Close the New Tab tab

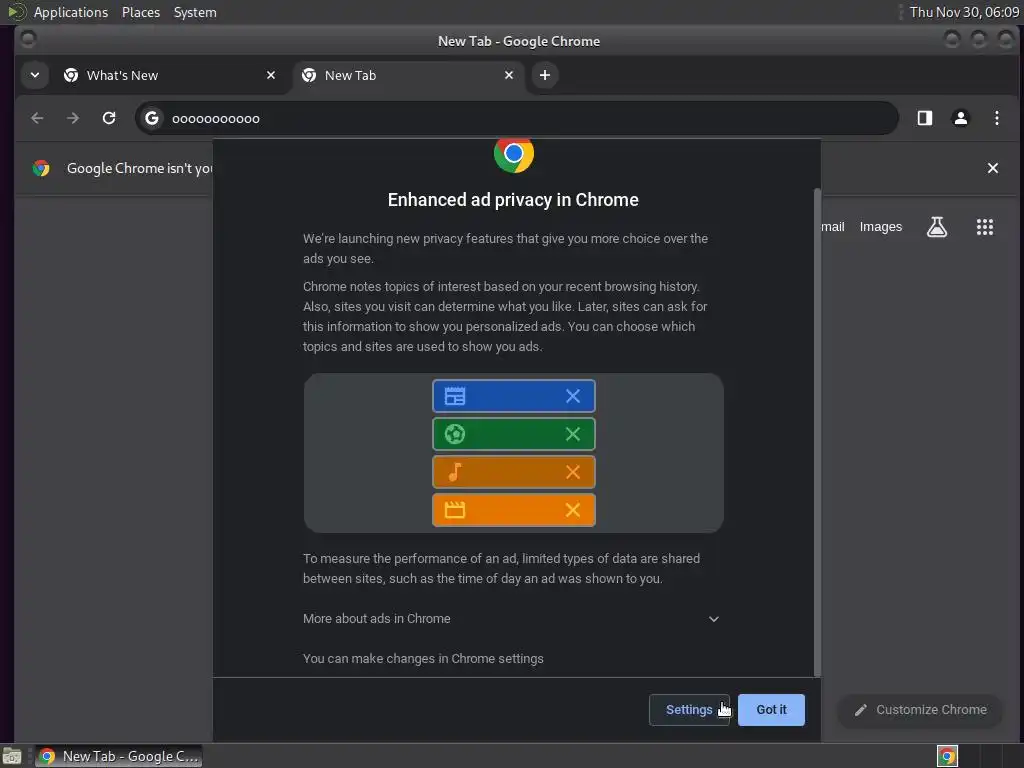[x=509, y=75]
